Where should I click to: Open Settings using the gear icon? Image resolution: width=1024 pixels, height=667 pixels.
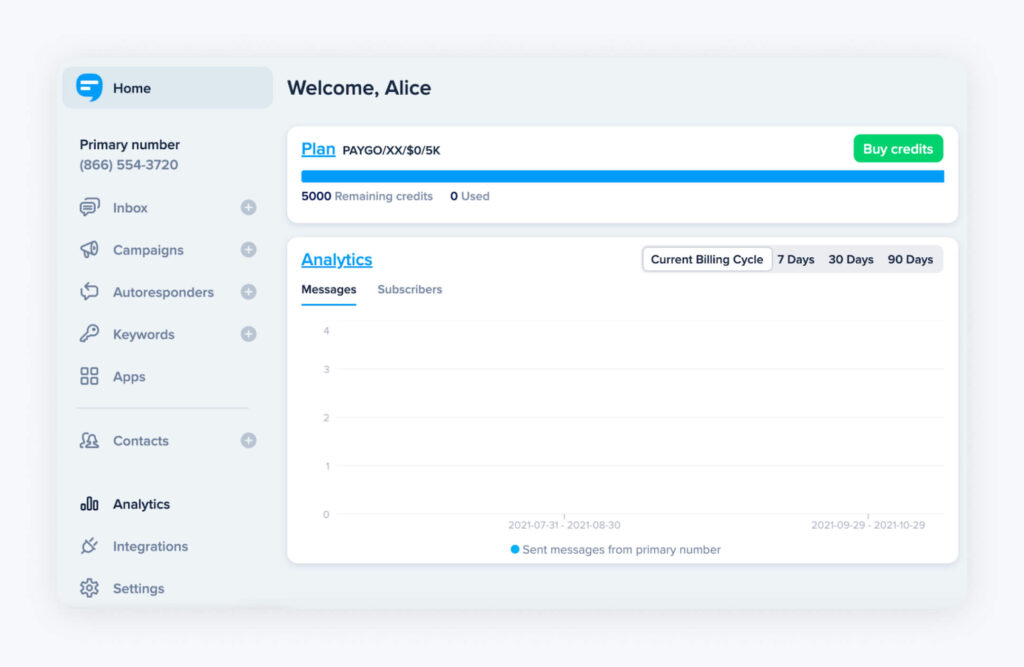[x=92, y=588]
